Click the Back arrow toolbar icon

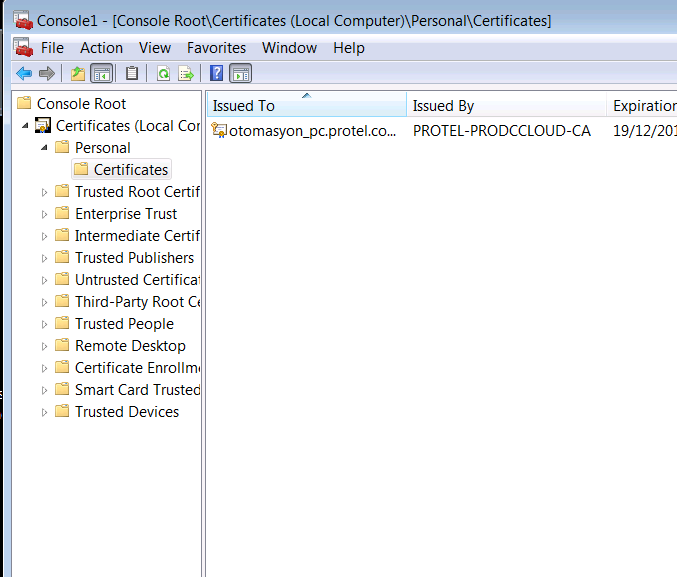[x=24, y=73]
